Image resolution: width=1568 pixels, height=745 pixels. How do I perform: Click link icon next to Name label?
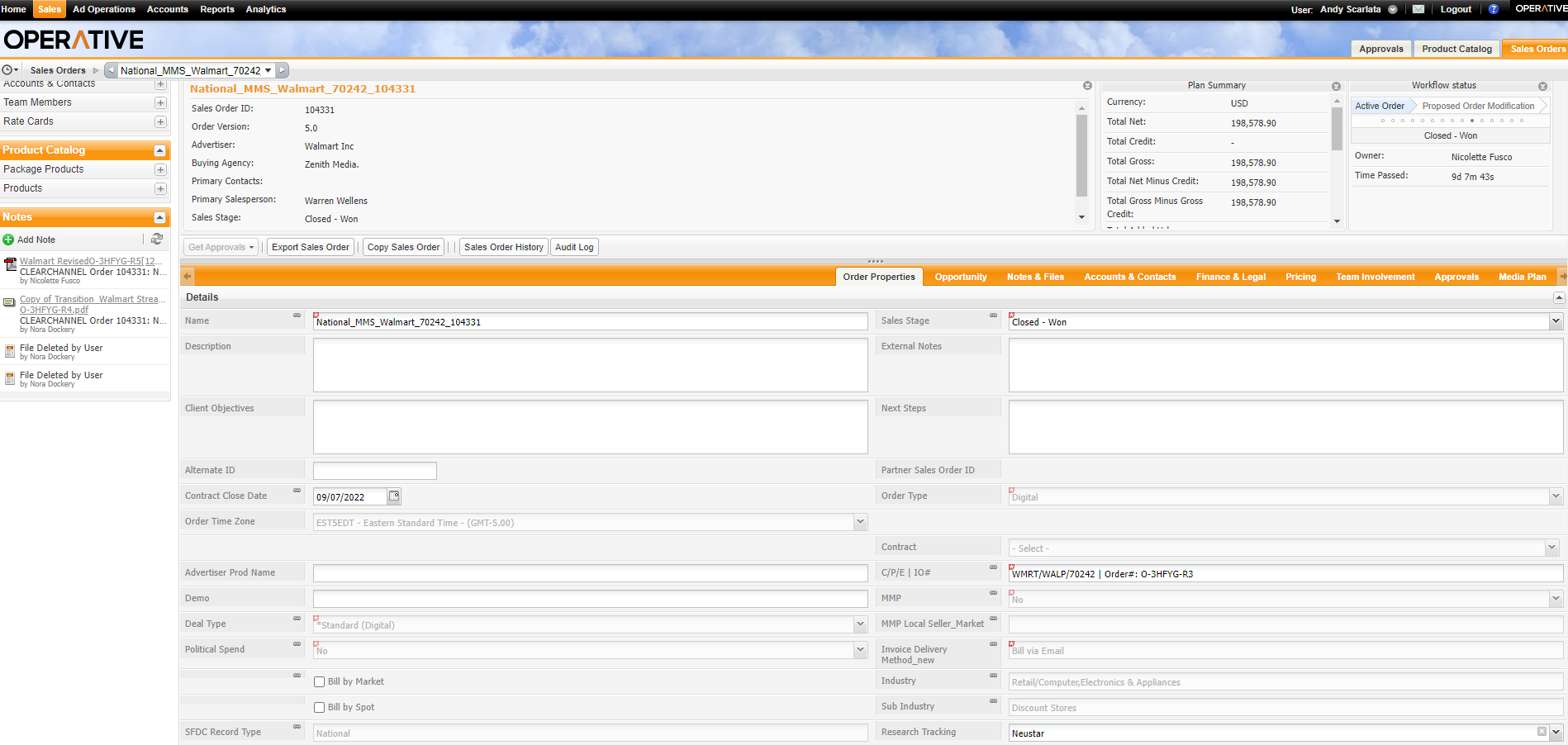tap(297, 316)
